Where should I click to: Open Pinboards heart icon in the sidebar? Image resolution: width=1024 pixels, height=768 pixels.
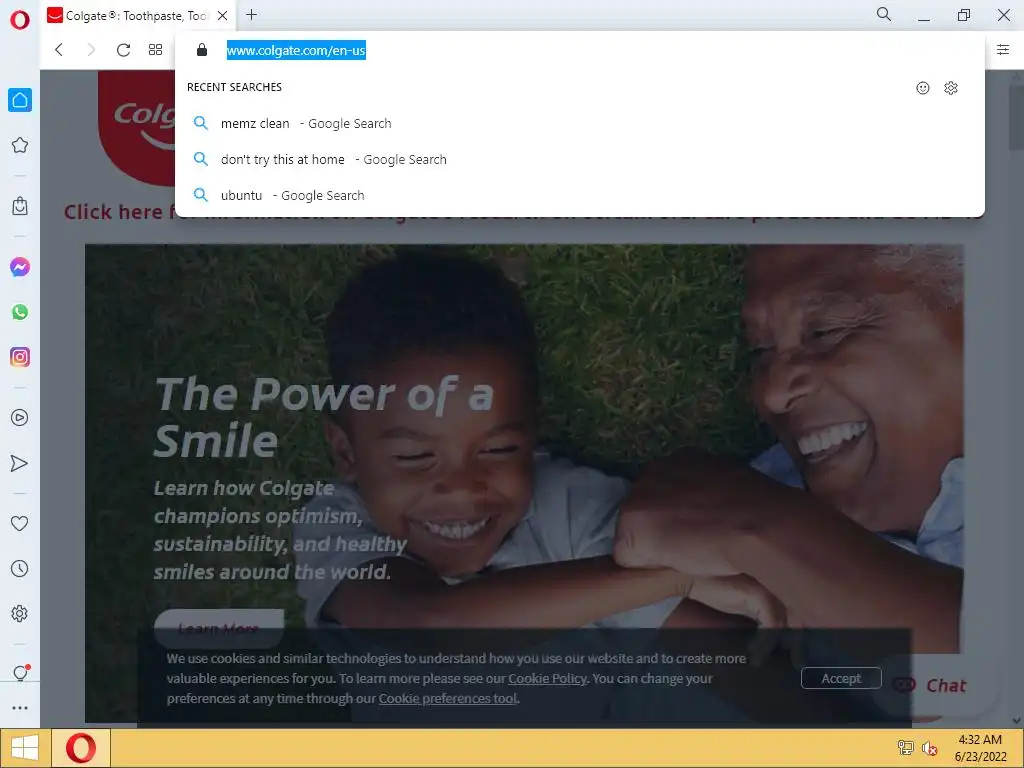(x=20, y=523)
